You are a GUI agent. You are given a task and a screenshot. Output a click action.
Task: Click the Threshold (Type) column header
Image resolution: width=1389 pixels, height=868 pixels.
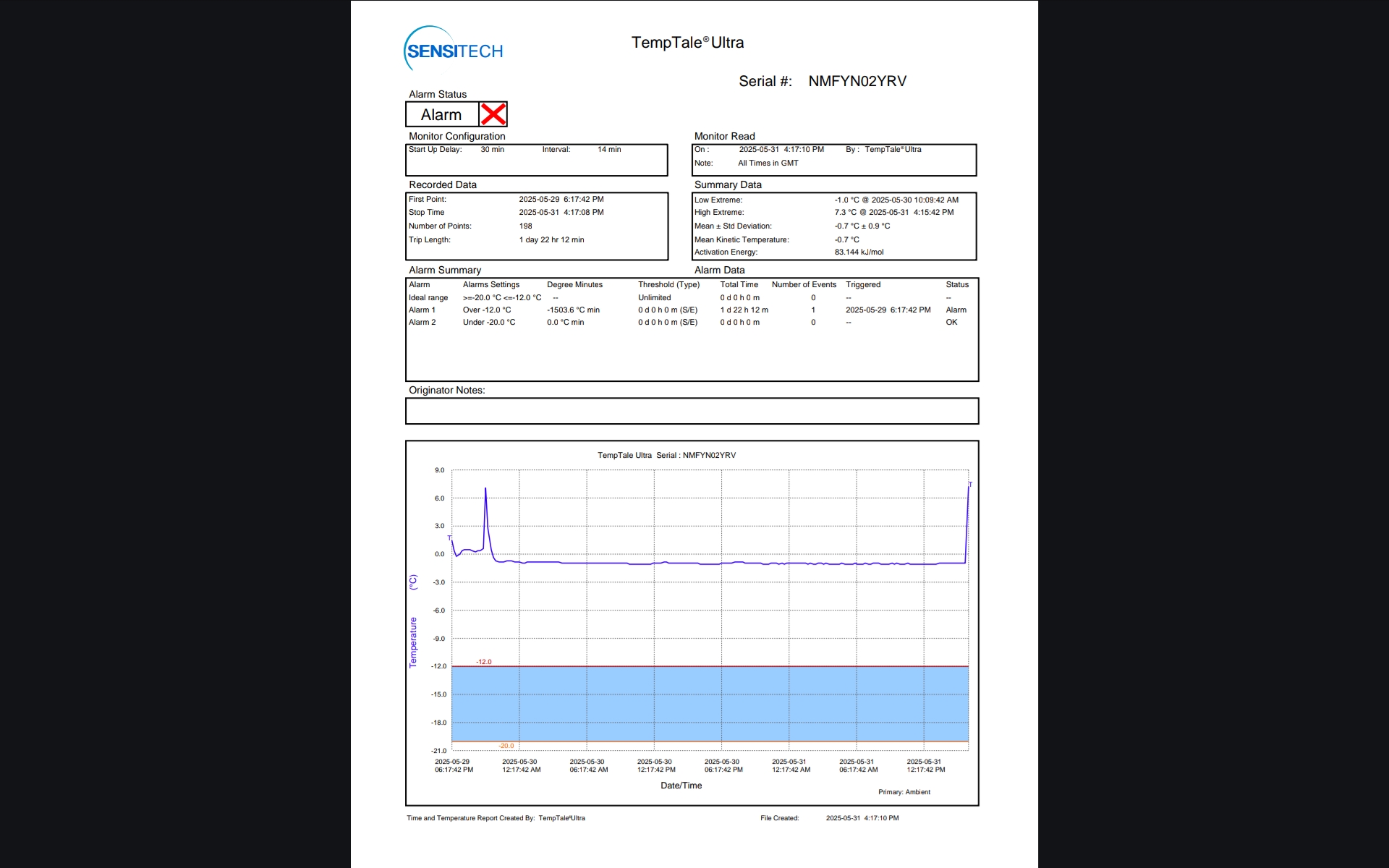(x=668, y=285)
